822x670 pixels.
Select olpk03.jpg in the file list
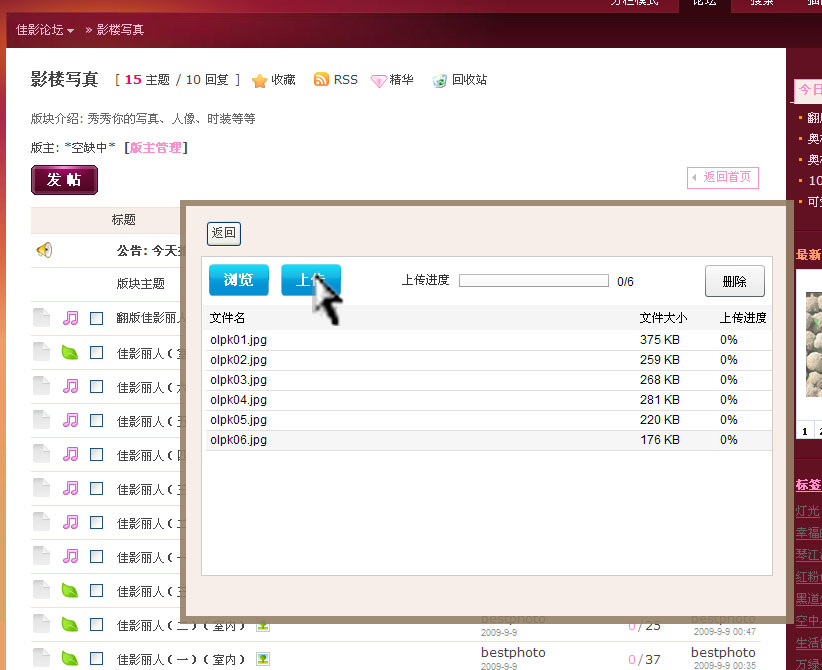(x=239, y=380)
